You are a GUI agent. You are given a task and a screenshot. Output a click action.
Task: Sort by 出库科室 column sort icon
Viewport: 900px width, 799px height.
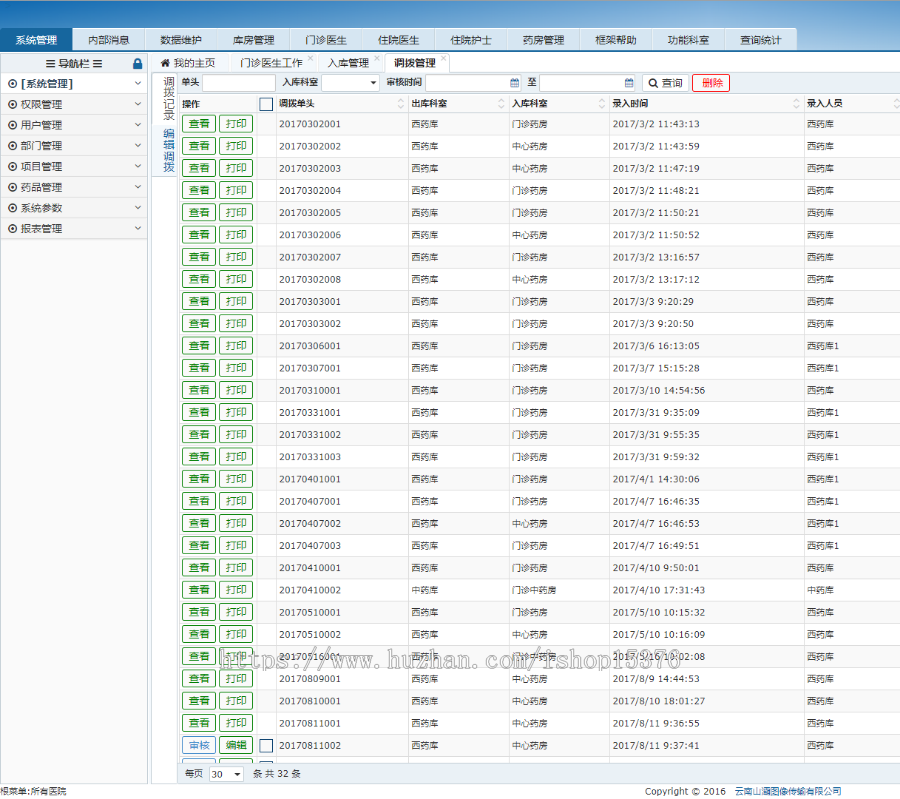click(x=502, y=104)
